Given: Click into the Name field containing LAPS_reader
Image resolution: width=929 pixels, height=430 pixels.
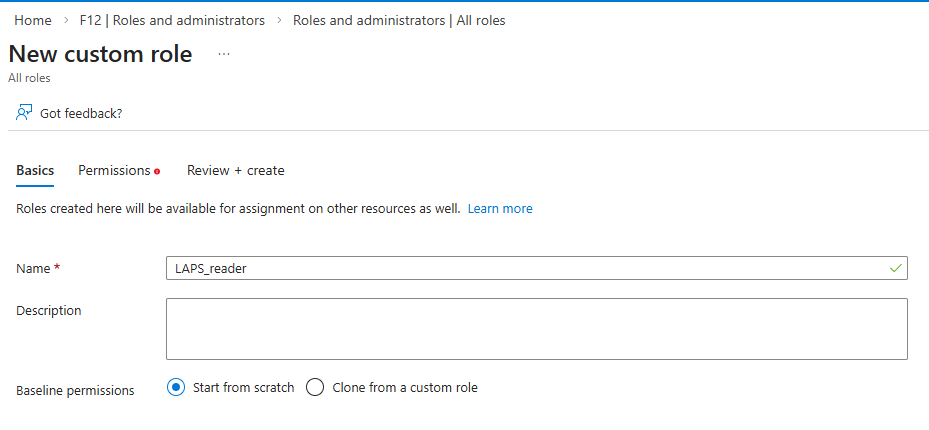Looking at the screenshot, I should pos(520,268).
